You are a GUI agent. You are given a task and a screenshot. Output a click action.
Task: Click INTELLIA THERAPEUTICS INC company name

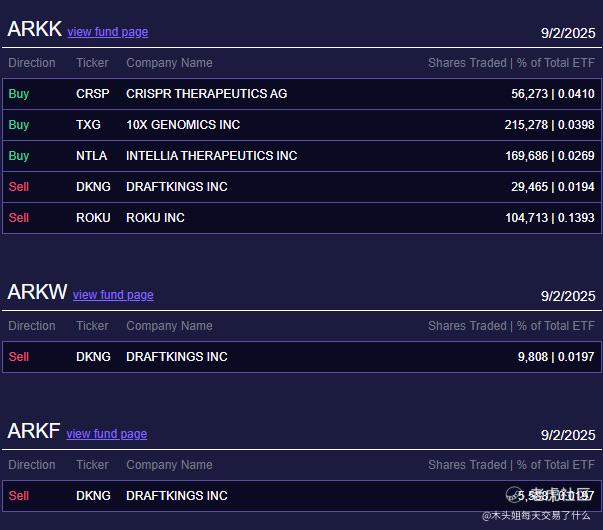pos(212,156)
